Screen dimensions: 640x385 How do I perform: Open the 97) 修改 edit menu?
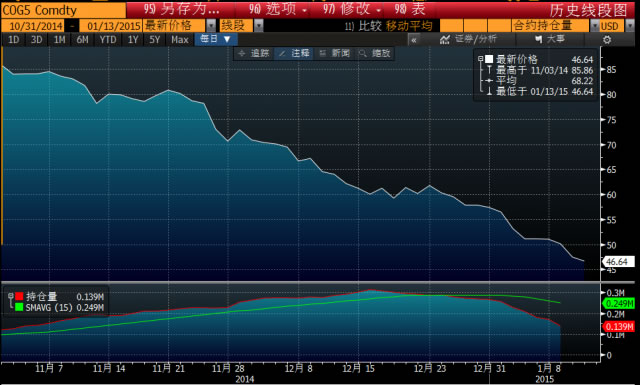[352, 9]
